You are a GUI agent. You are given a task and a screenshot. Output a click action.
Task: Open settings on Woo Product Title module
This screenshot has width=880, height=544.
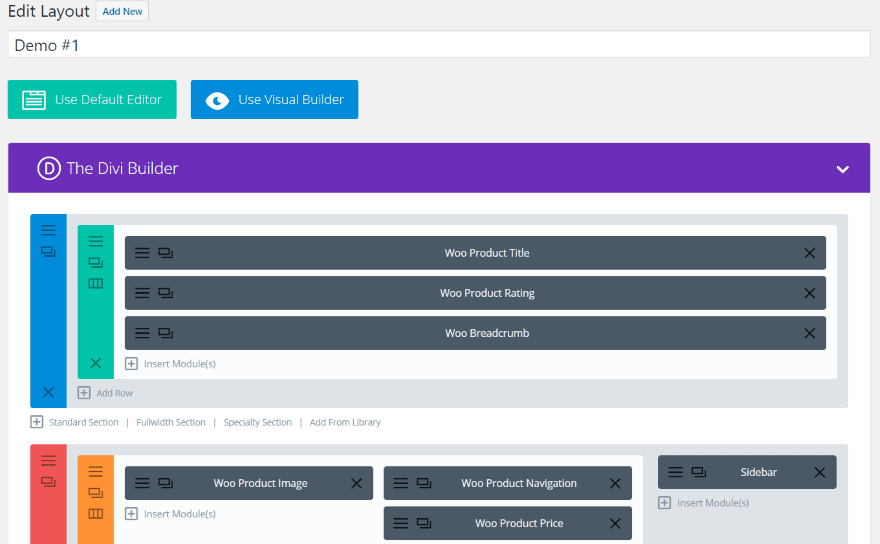[142, 253]
